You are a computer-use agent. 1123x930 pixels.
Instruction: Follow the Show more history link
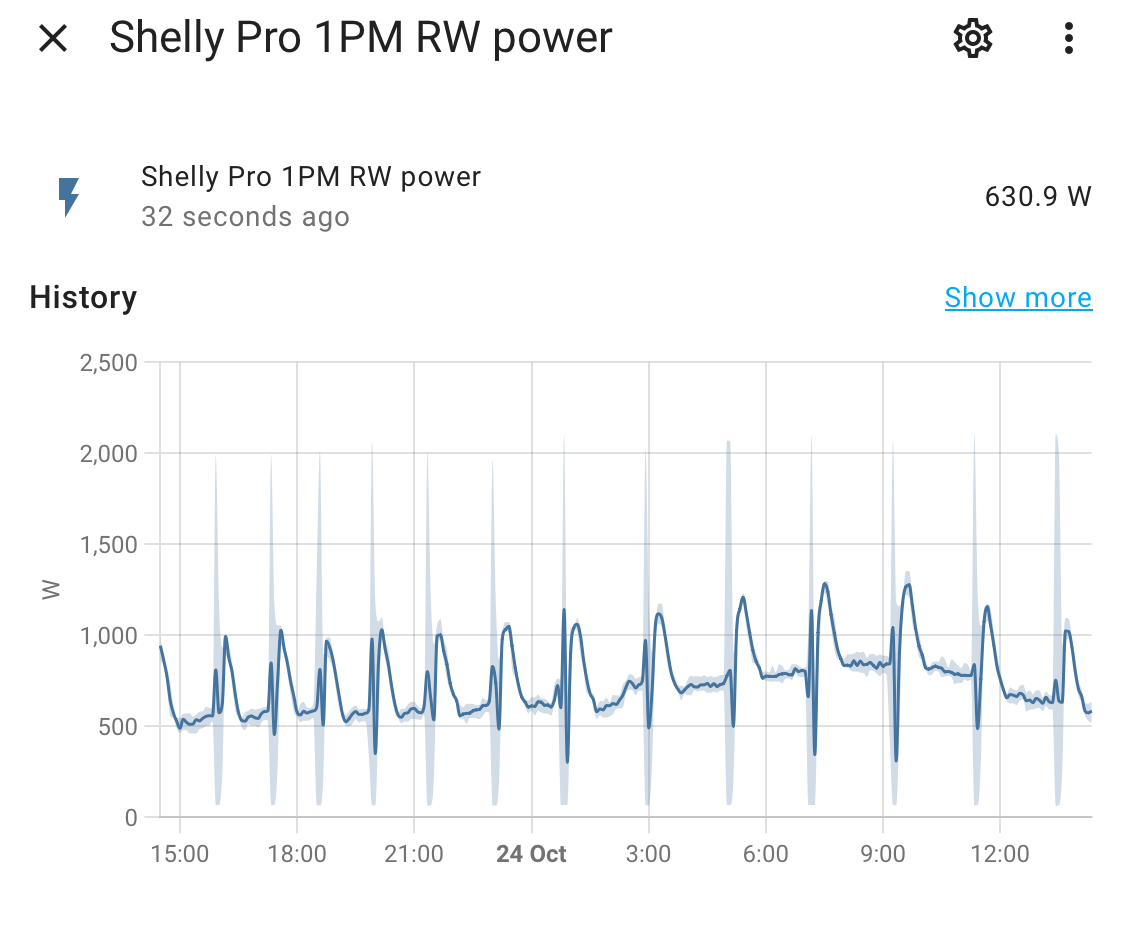coord(1017,298)
